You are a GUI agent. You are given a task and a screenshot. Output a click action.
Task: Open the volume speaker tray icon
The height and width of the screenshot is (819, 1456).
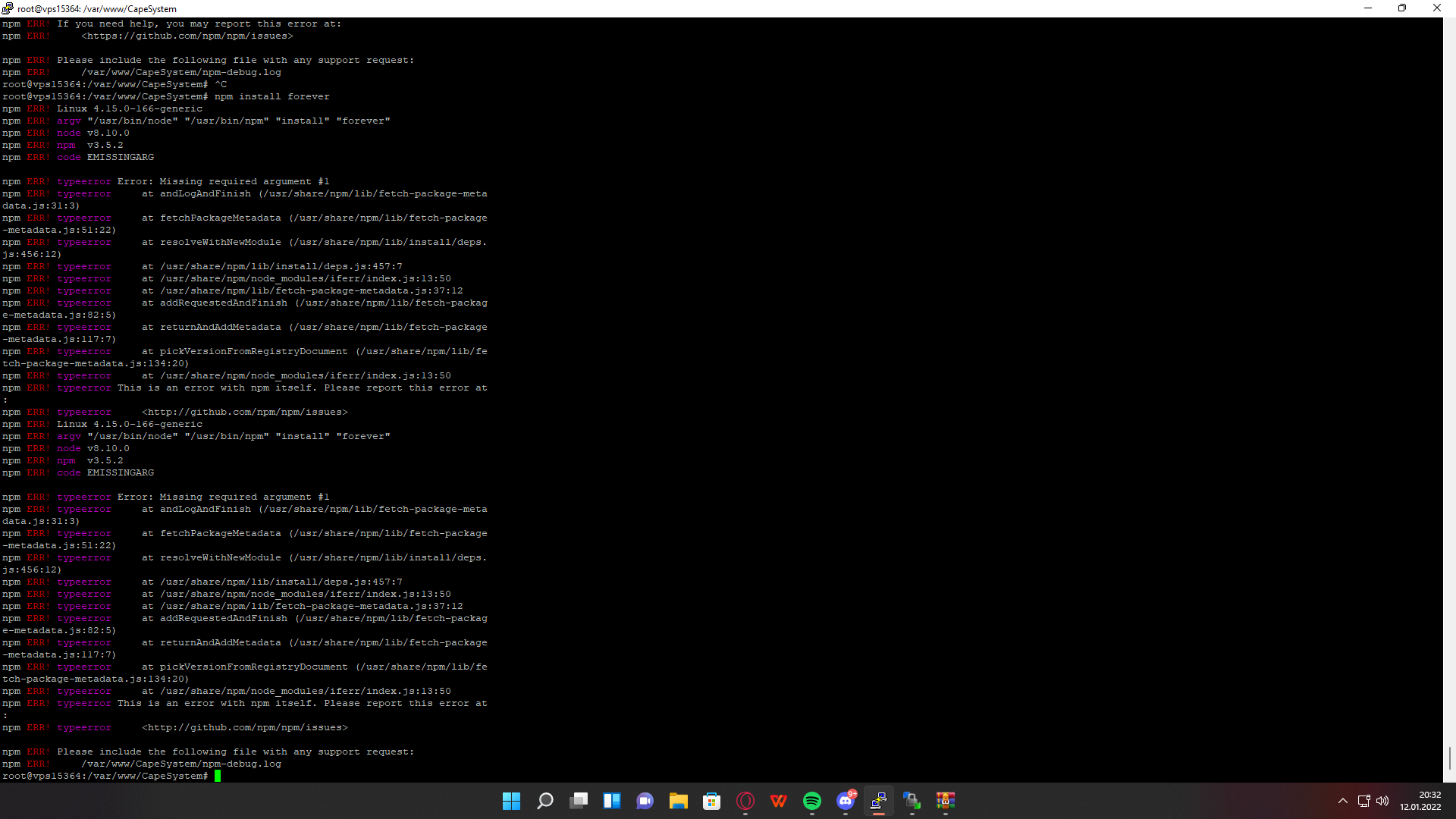tap(1382, 801)
